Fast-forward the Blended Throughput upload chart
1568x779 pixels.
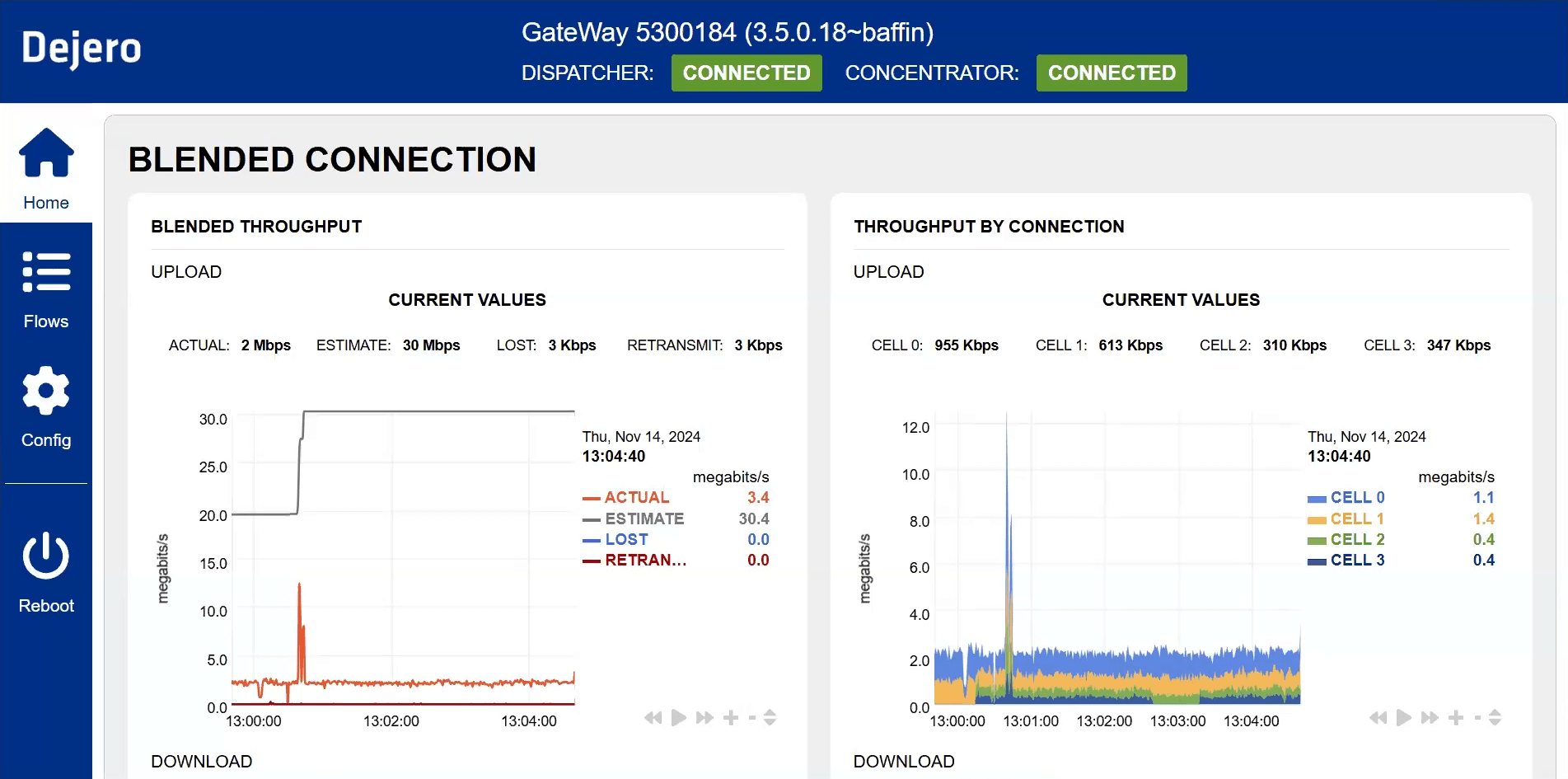(x=704, y=718)
